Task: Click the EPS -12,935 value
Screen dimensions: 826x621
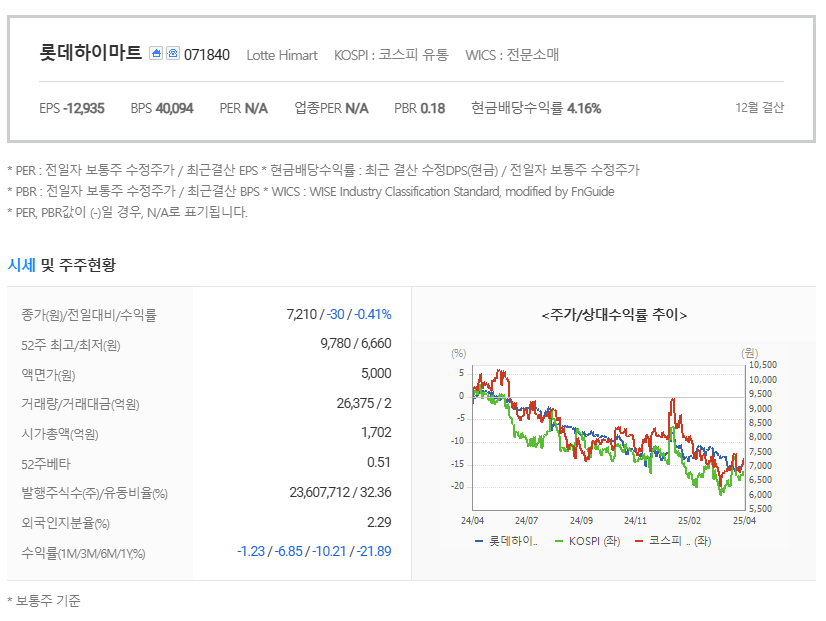Action: (72, 109)
